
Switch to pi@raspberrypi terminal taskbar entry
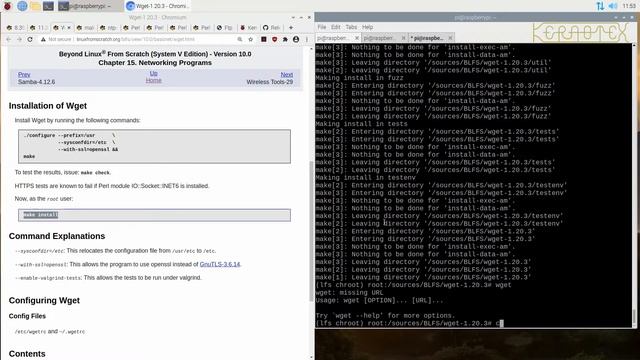pyautogui.click(x=90, y=6)
